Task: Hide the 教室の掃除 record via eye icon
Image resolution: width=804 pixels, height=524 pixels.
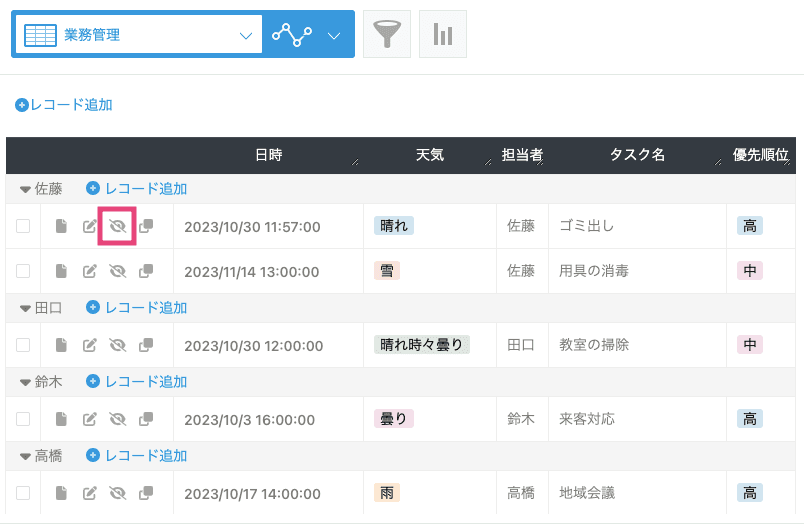Action: (117, 345)
